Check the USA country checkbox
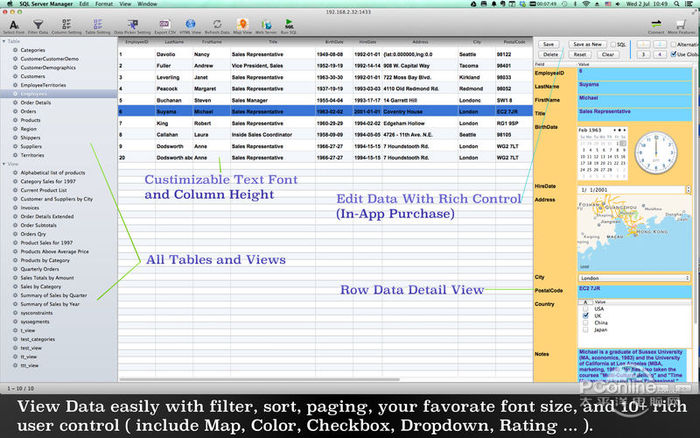This screenshot has width=700, height=438. 584,309
